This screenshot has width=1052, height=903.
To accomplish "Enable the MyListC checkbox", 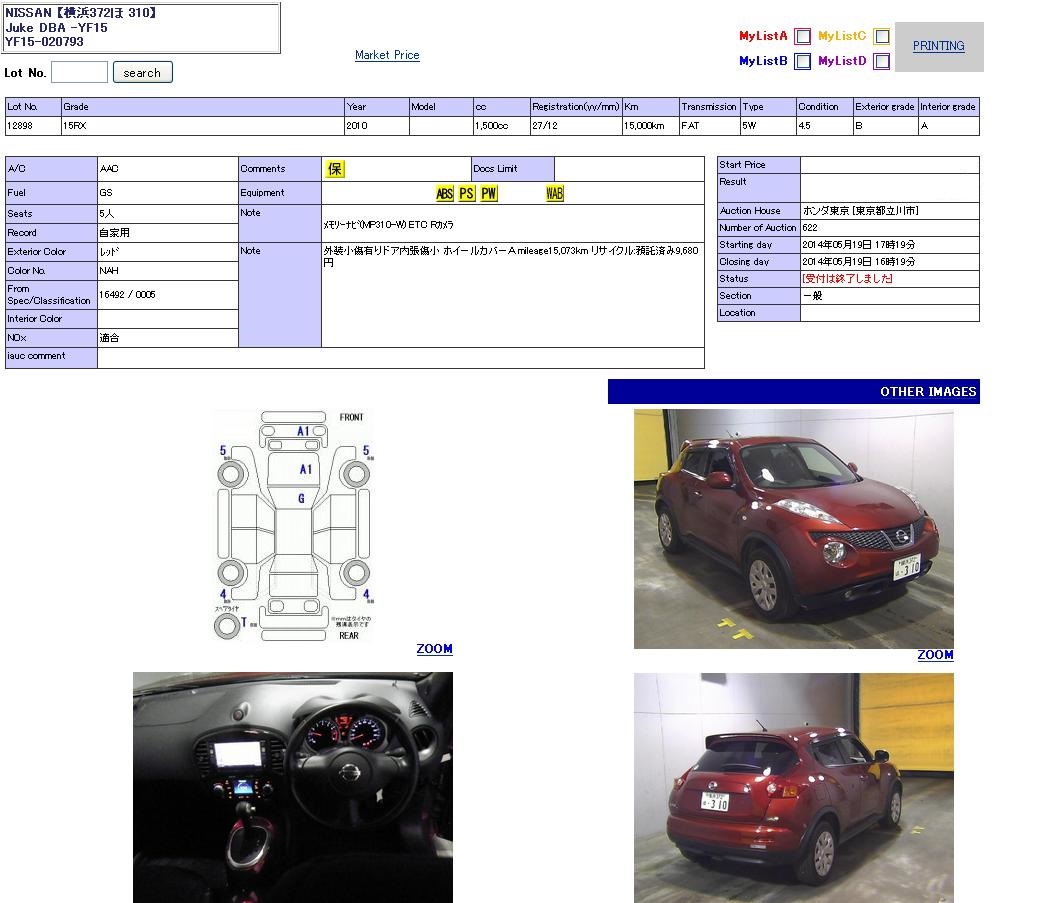I will (881, 36).
